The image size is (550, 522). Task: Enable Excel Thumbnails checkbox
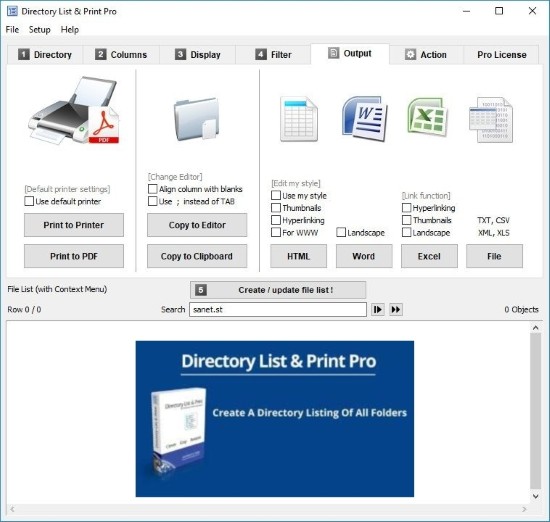coord(406,220)
